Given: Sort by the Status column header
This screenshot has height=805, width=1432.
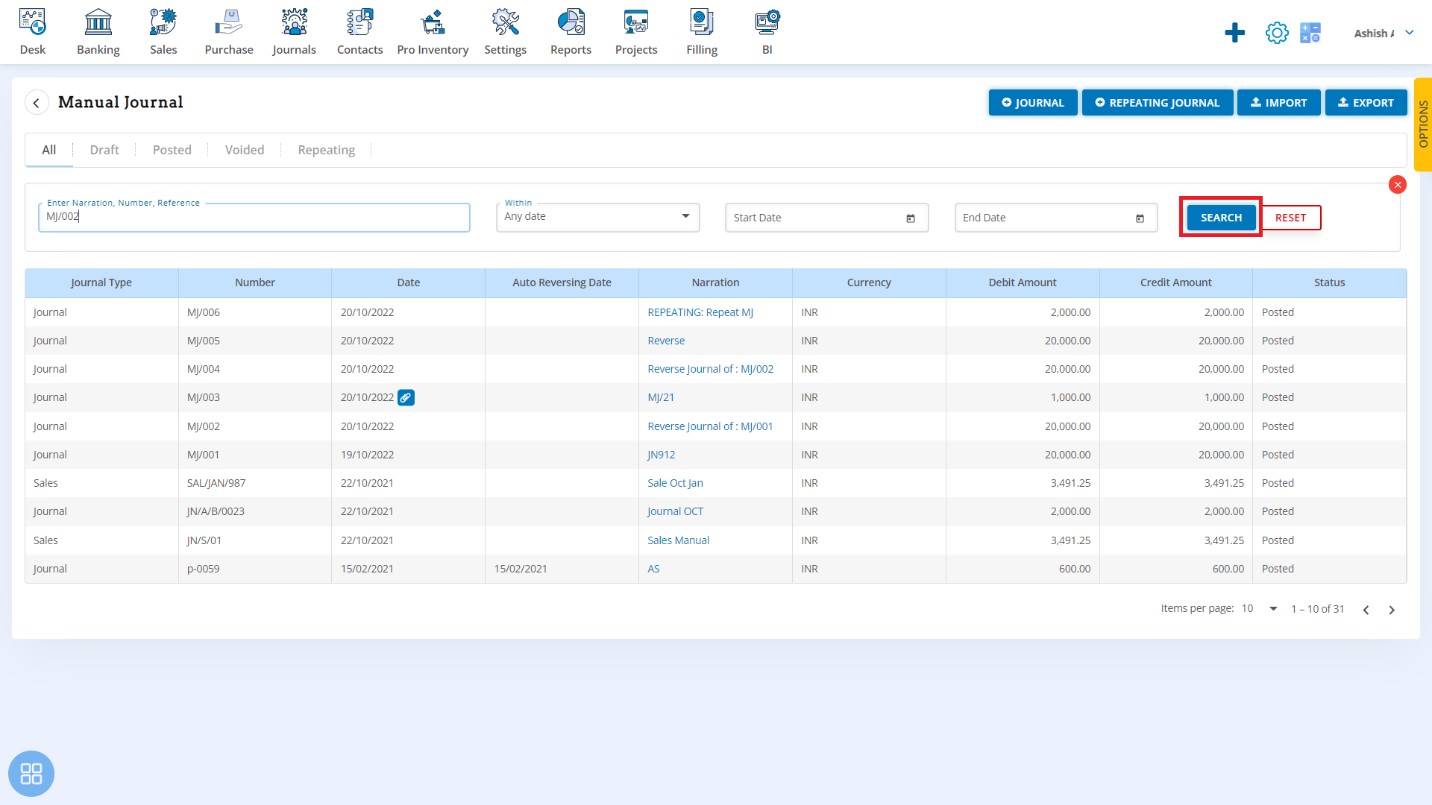Looking at the screenshot, I should (x=1329, y=283).
